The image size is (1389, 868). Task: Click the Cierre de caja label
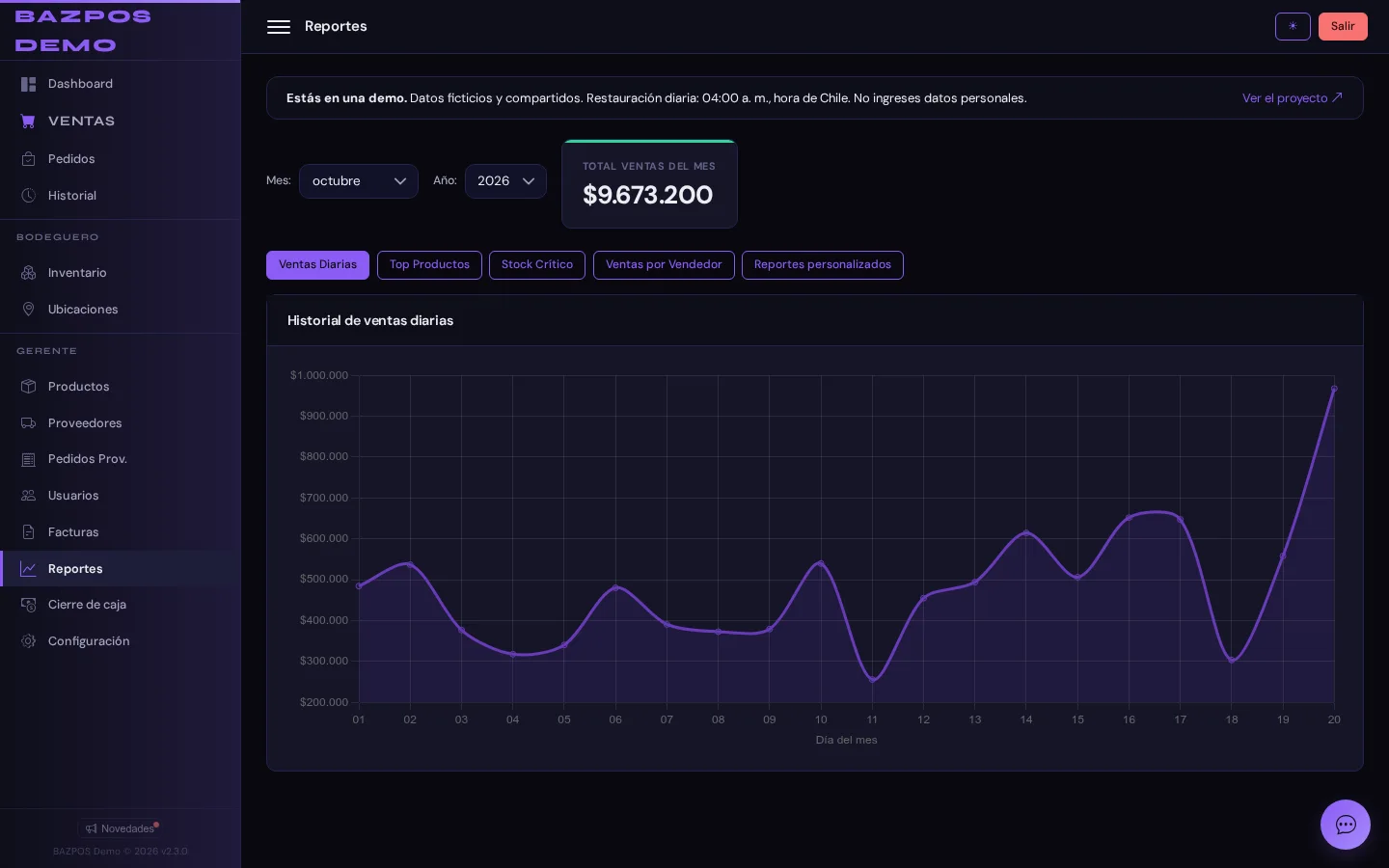(87, 605)
